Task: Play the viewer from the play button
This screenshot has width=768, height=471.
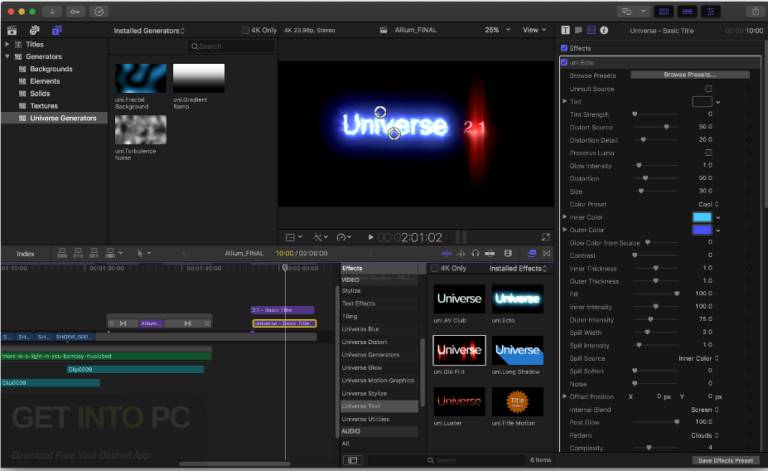Action: tap(370, 237)
